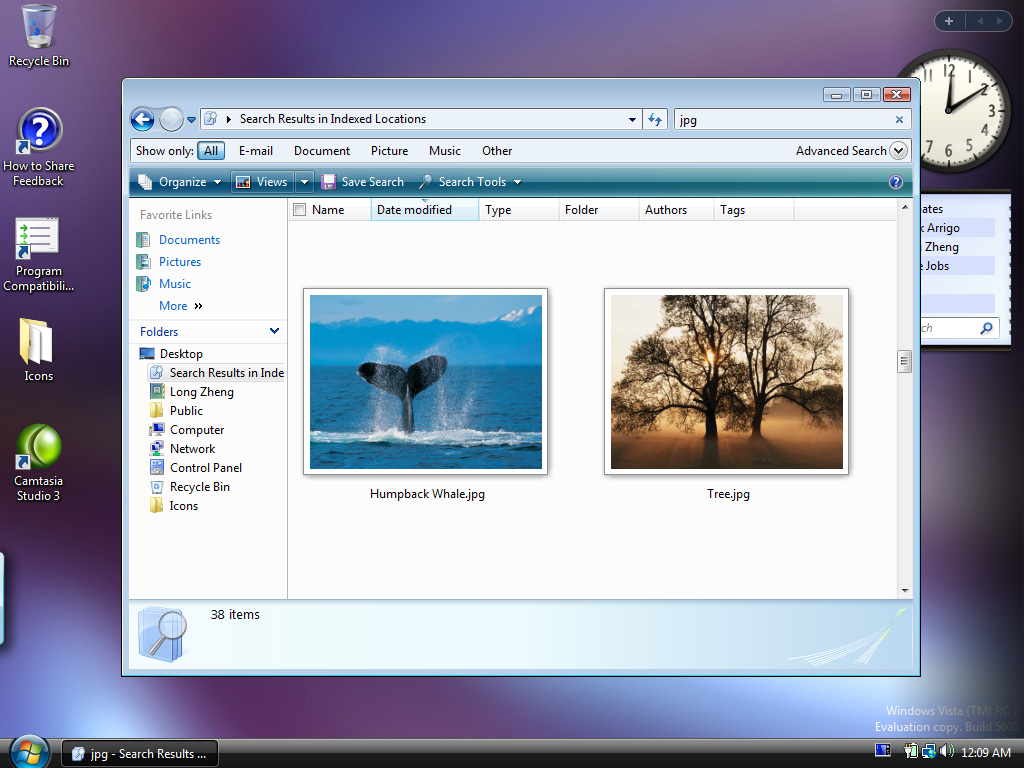Expand More favorite links
Screen dimensions: 1024x768
(x=181, y=306)
